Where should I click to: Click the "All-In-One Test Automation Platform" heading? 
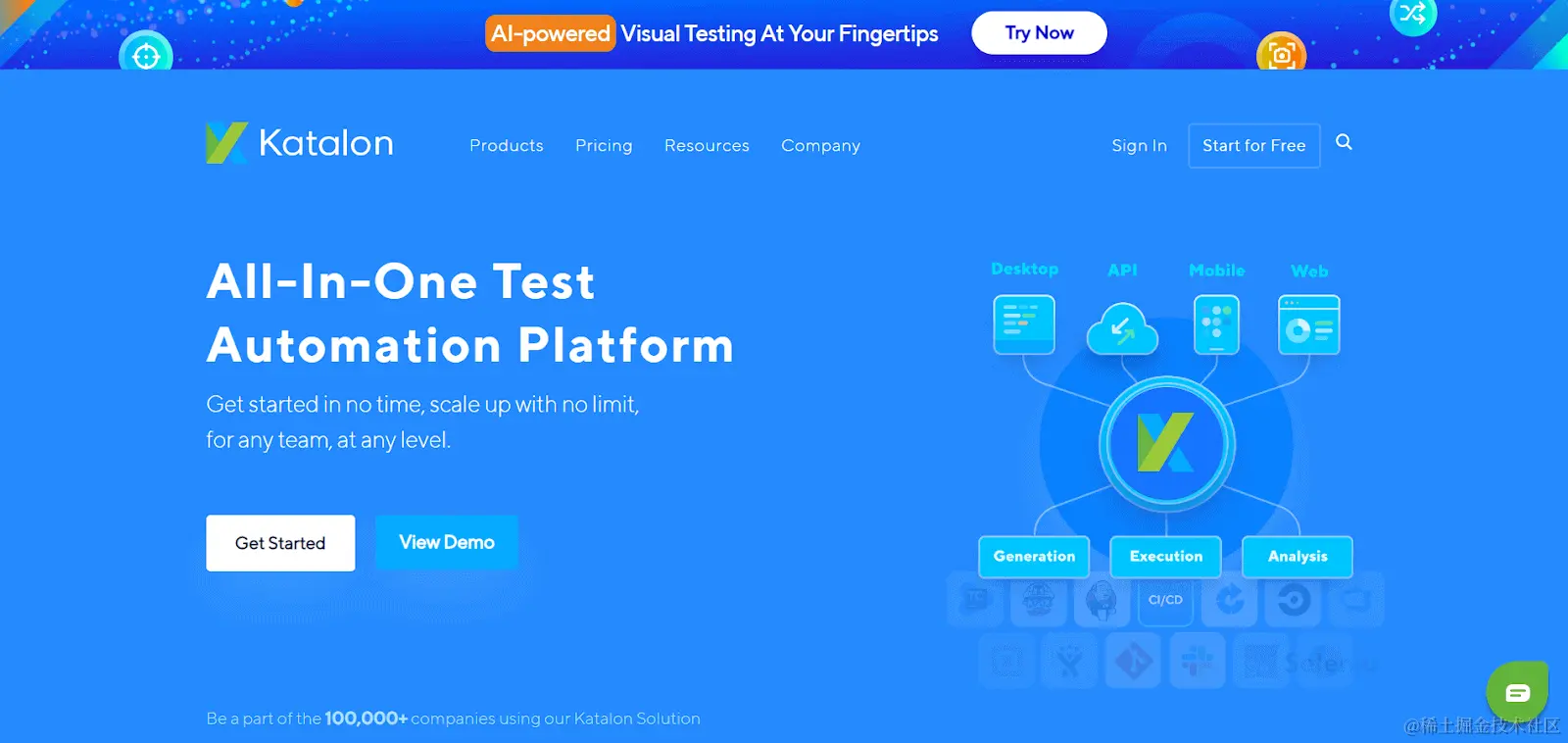pos(470,314)
